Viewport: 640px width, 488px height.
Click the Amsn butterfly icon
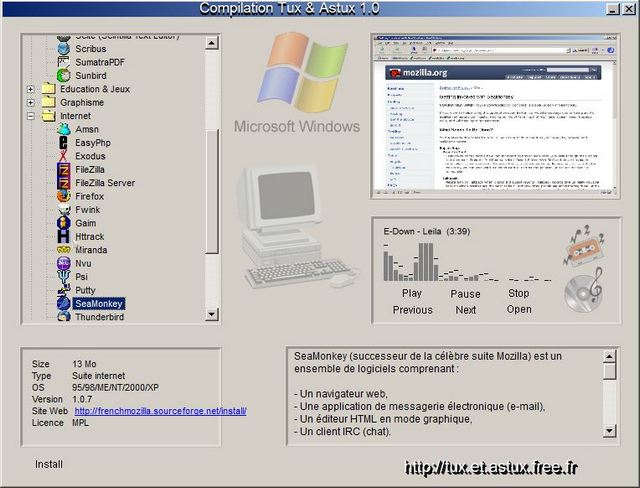(64, 129)
